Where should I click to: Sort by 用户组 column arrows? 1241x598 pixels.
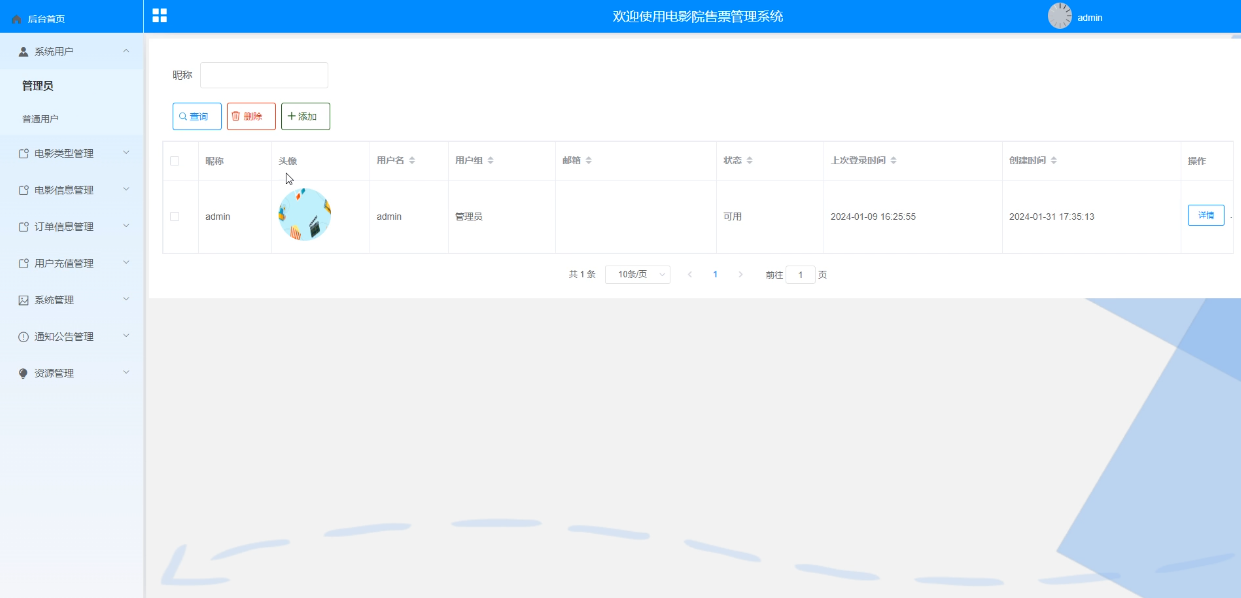coord(490,160)
